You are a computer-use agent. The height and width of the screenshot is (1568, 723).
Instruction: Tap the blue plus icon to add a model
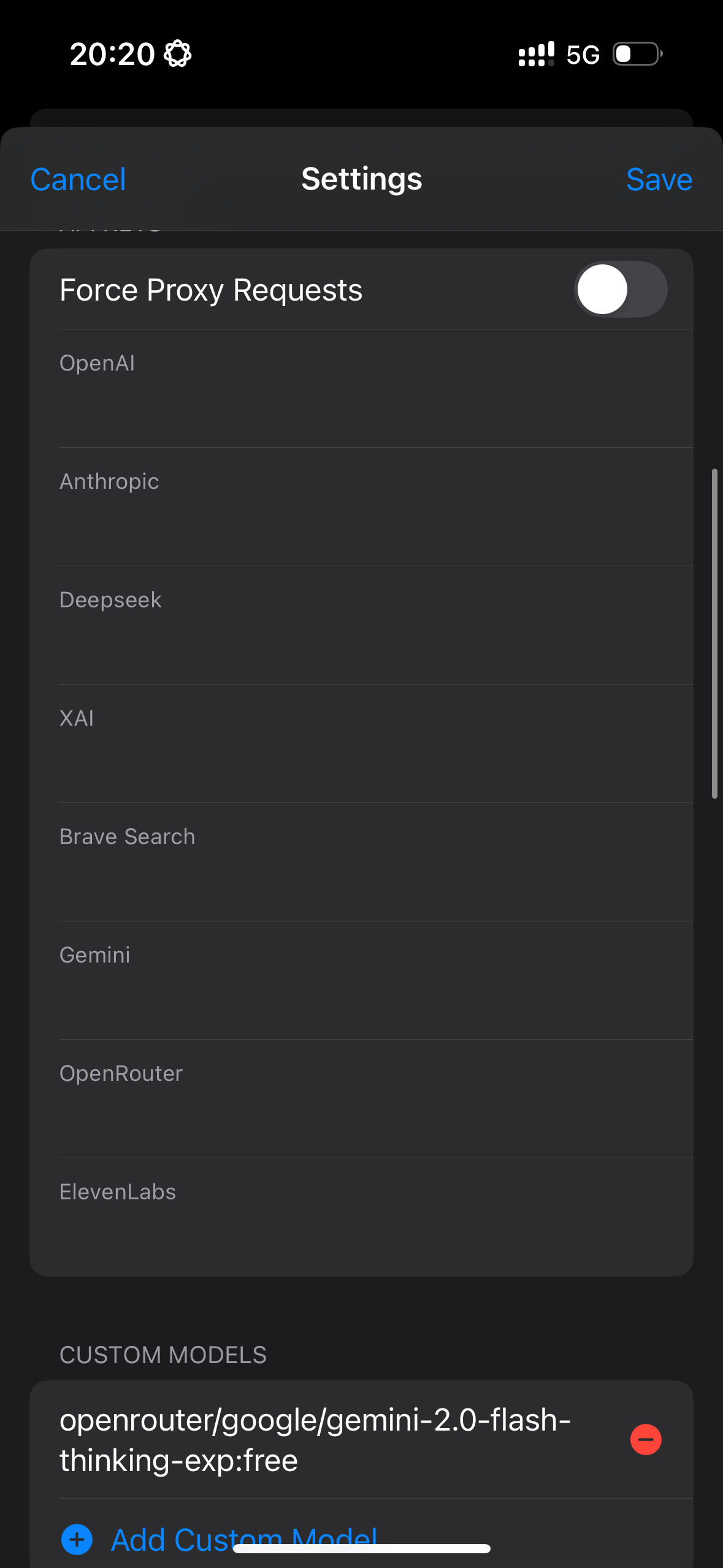(x=77, y=1539)
